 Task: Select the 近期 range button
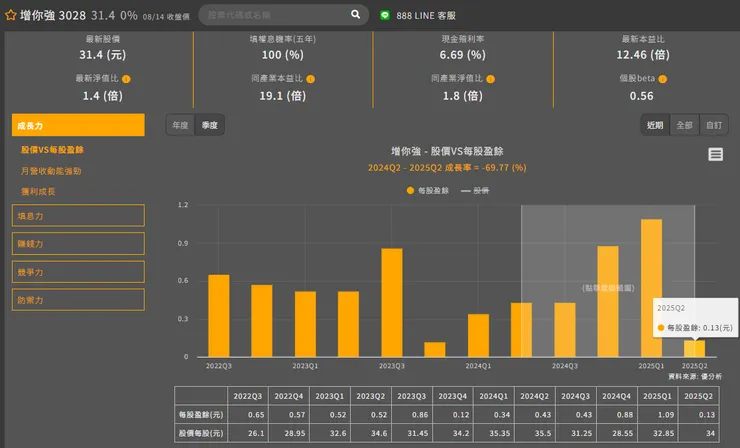pos(655,125)
